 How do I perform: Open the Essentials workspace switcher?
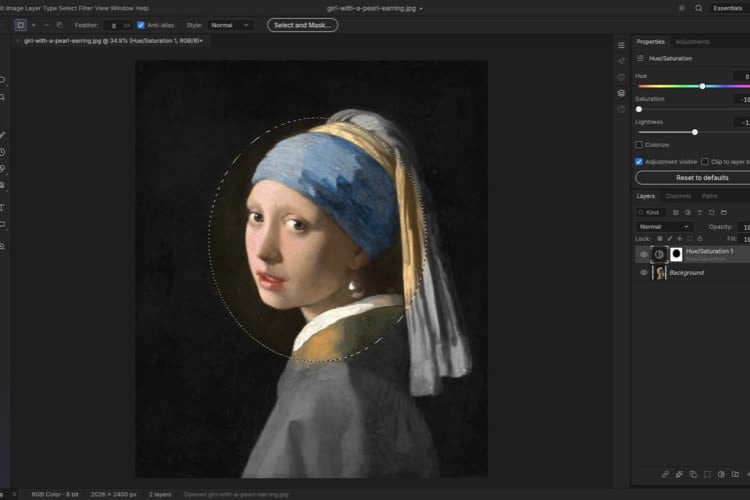728,8
